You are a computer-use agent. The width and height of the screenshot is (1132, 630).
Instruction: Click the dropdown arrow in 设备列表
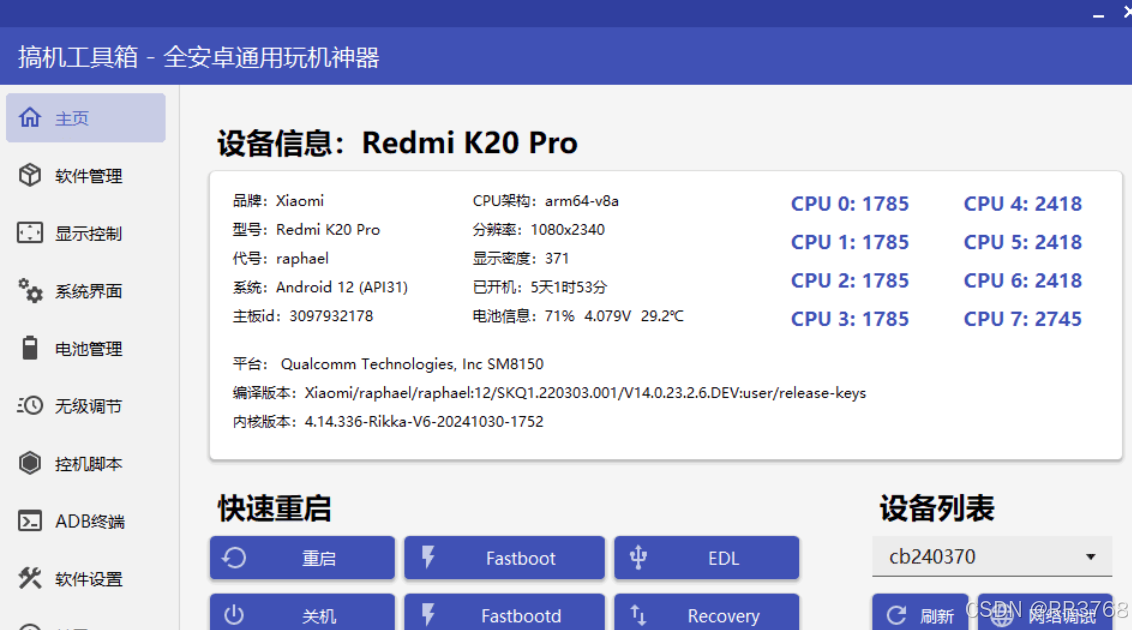pyautogui.click(x=1091, y=556)
